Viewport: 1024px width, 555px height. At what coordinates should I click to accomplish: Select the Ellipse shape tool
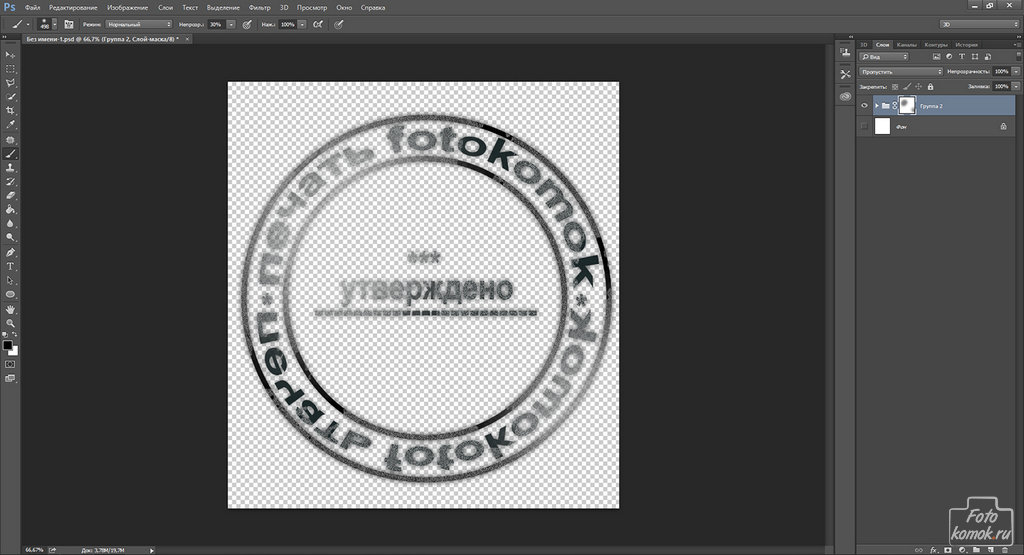[10, 294]
